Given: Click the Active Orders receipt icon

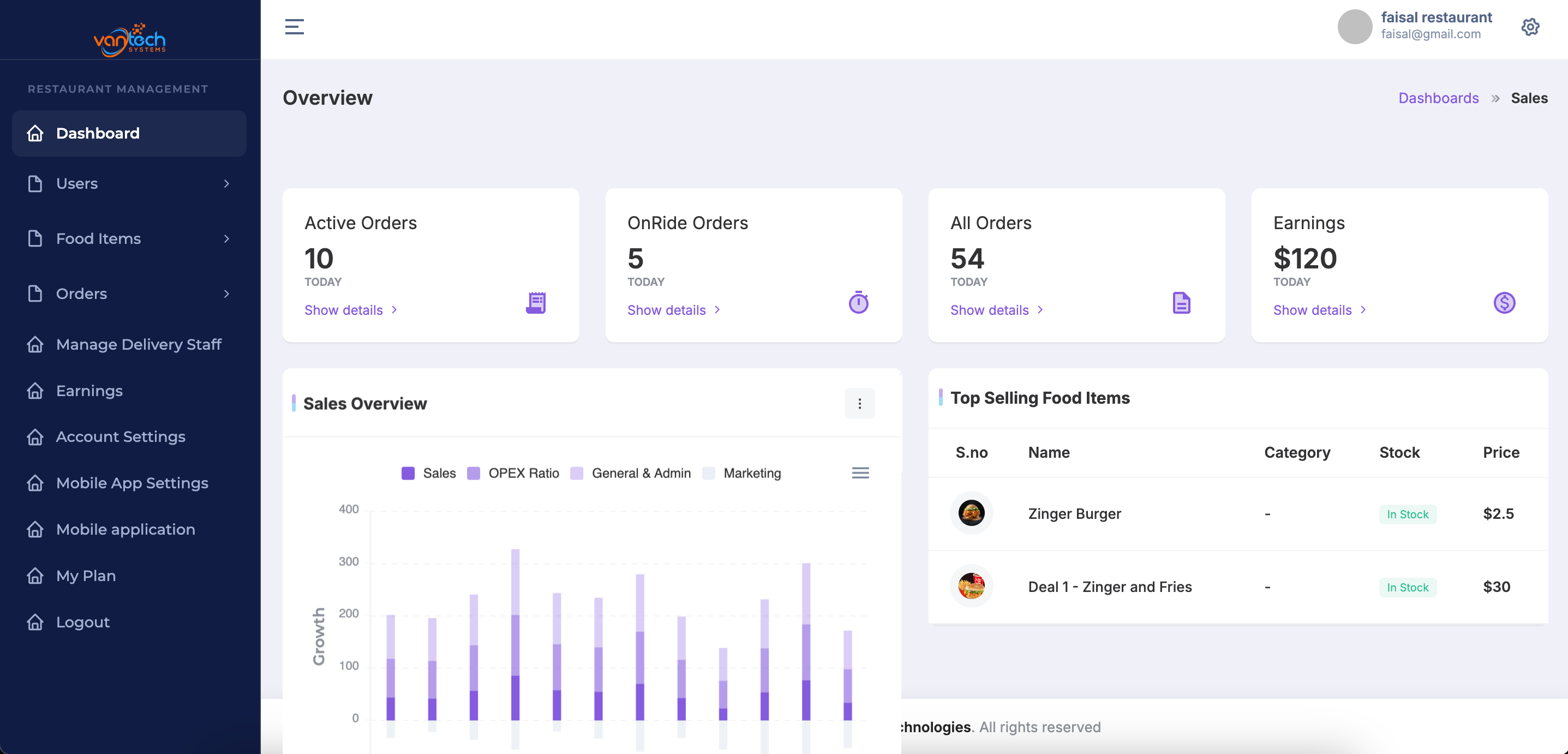Looking at the screenshot, I should tap(536, 302).
